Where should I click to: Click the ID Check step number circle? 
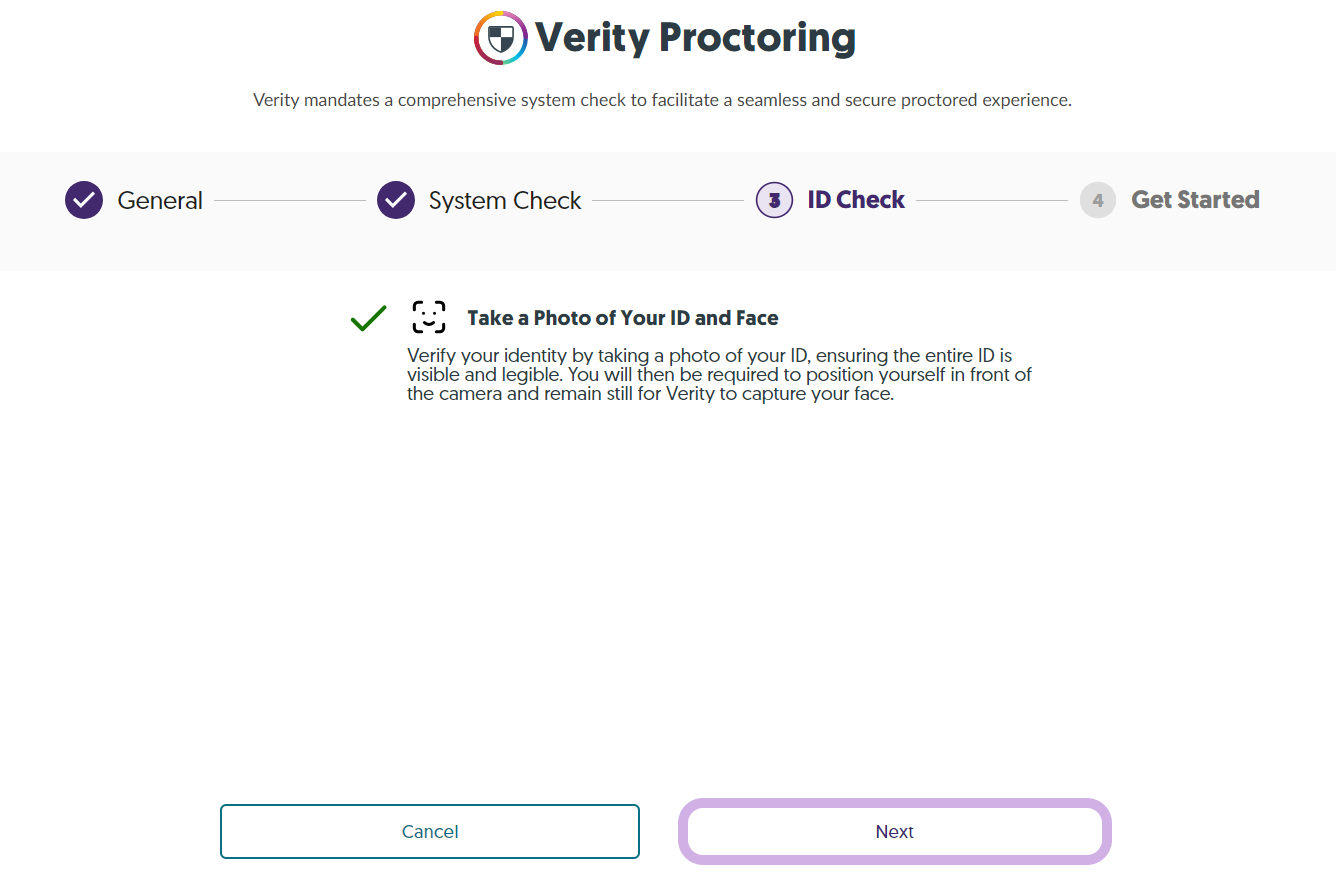click(774, 200)
